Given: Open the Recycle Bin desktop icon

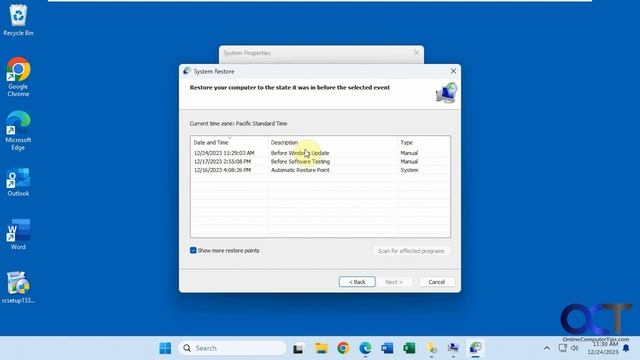Looking at the screenshot, I should point(18,20).
